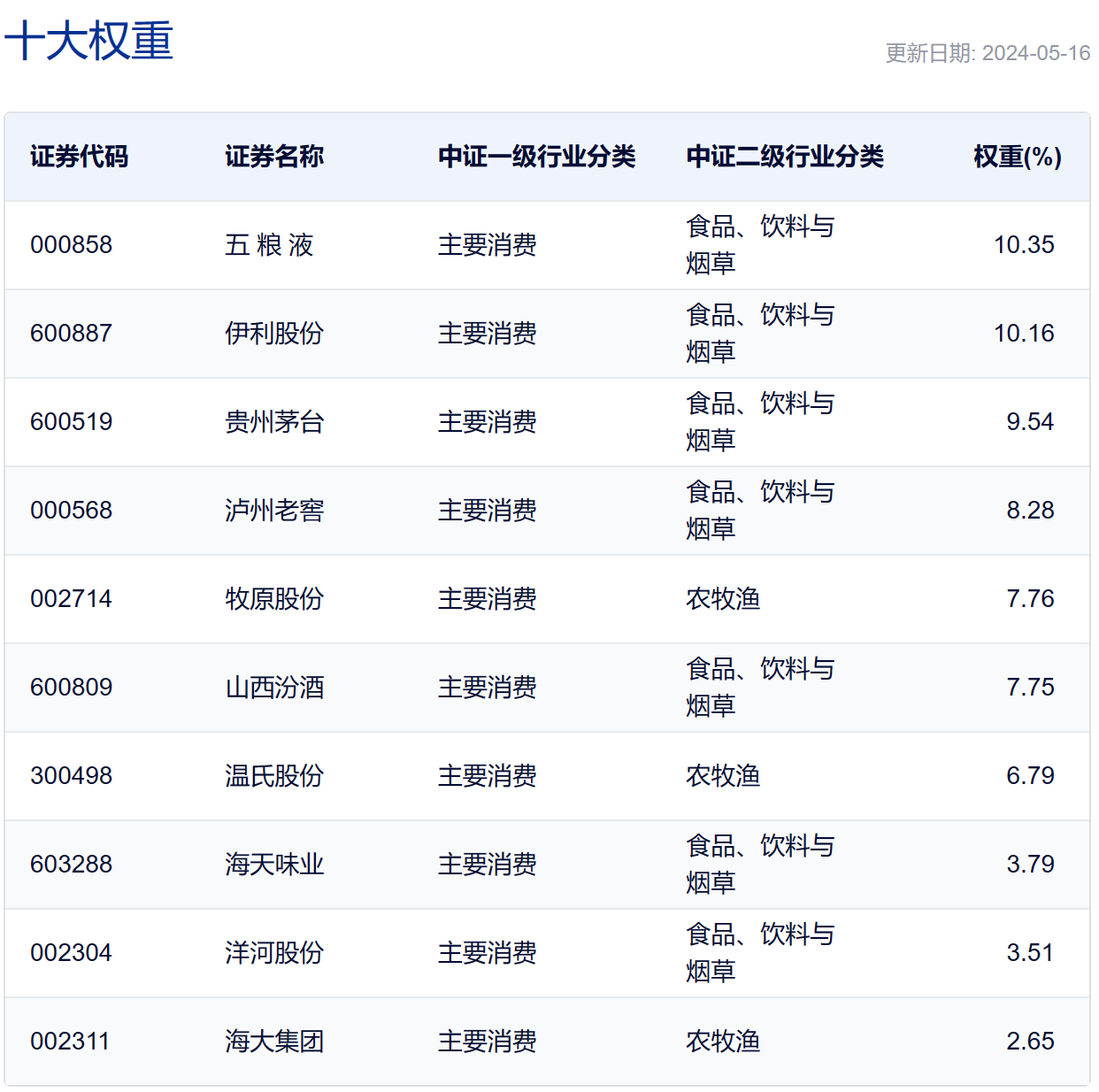The image size is (1099, 1092).
Task: Click 农牧渔 in the 牧原股份 row
Action: pos(723,599)
